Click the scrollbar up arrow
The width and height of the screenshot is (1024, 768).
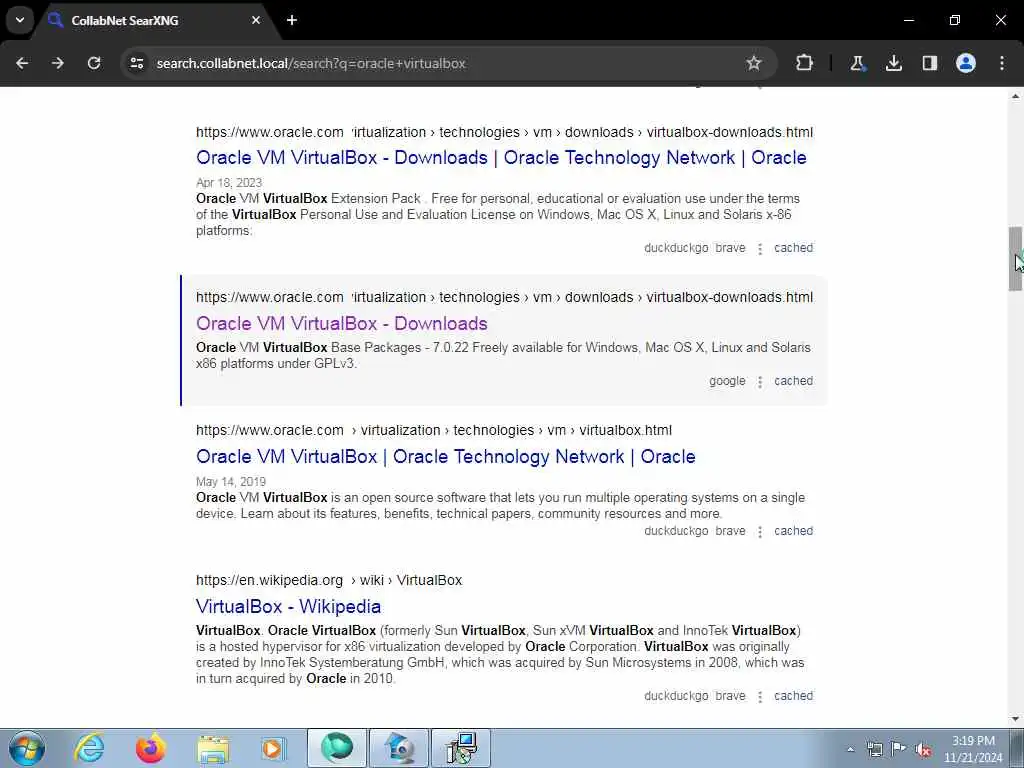tap(1015, 96)
